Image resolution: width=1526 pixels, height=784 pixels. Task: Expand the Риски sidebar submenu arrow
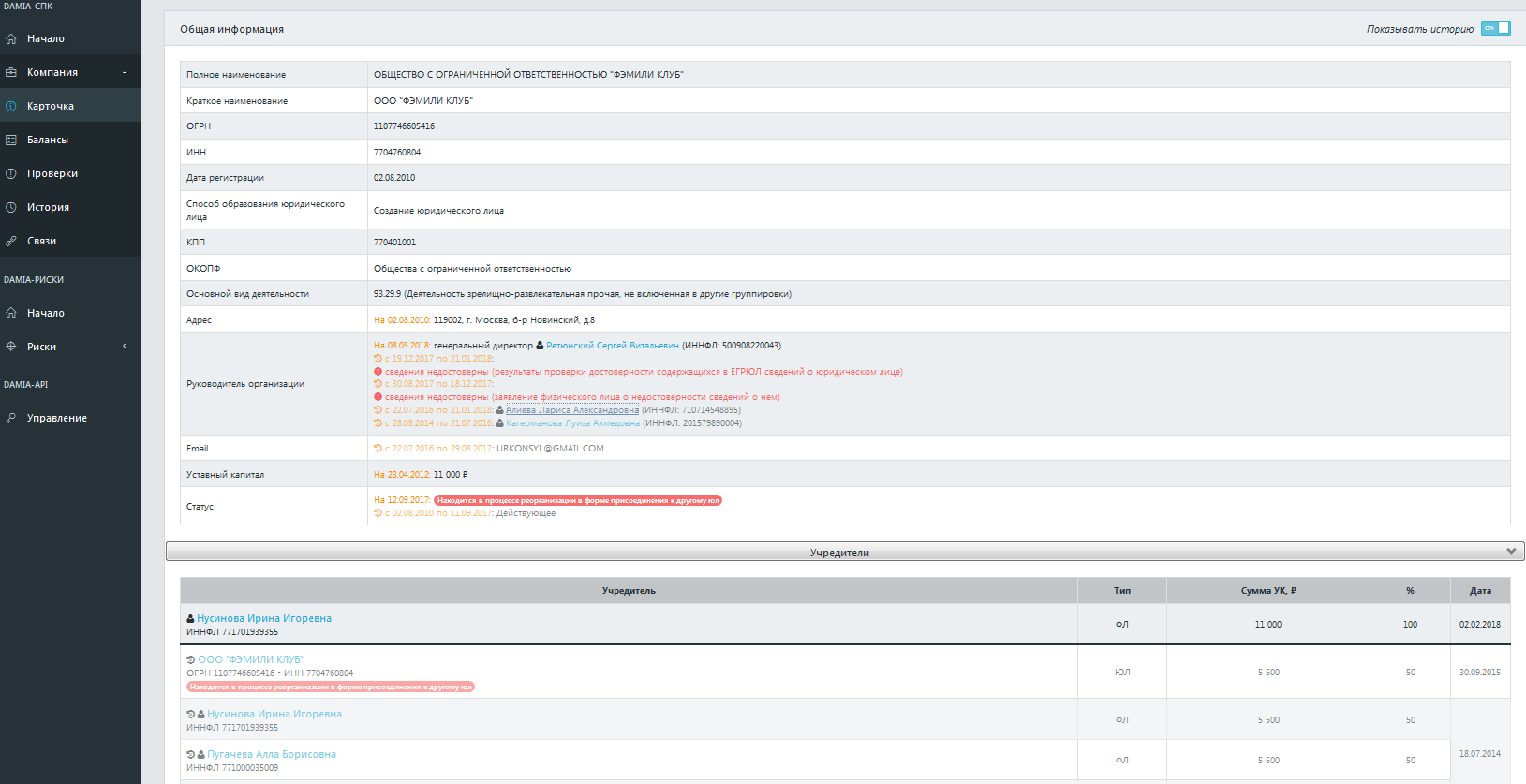point(125,347)
